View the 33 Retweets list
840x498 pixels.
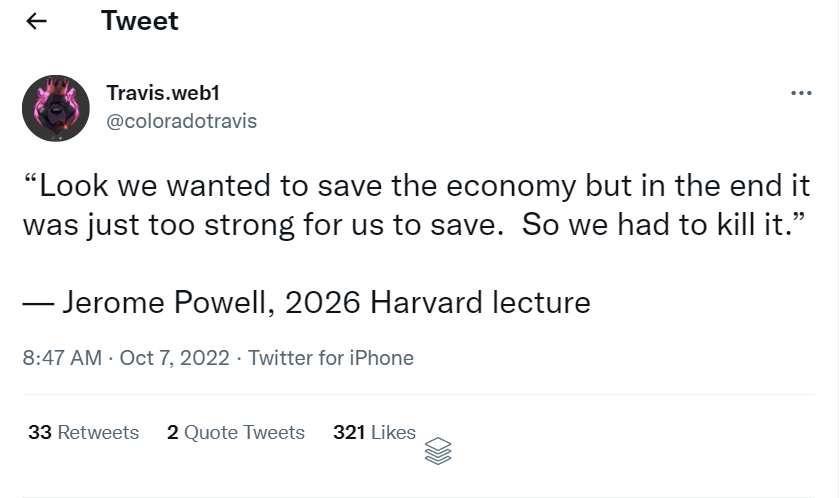[x=84, y=432]
